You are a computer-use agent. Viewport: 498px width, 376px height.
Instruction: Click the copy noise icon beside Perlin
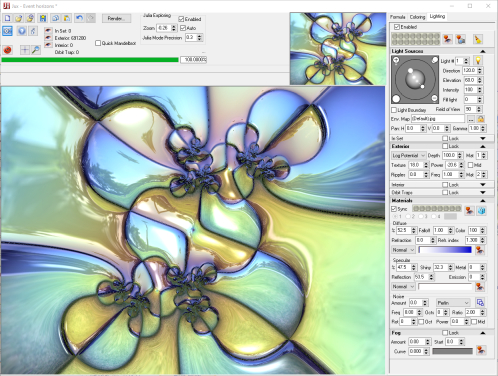click(480, 302)
